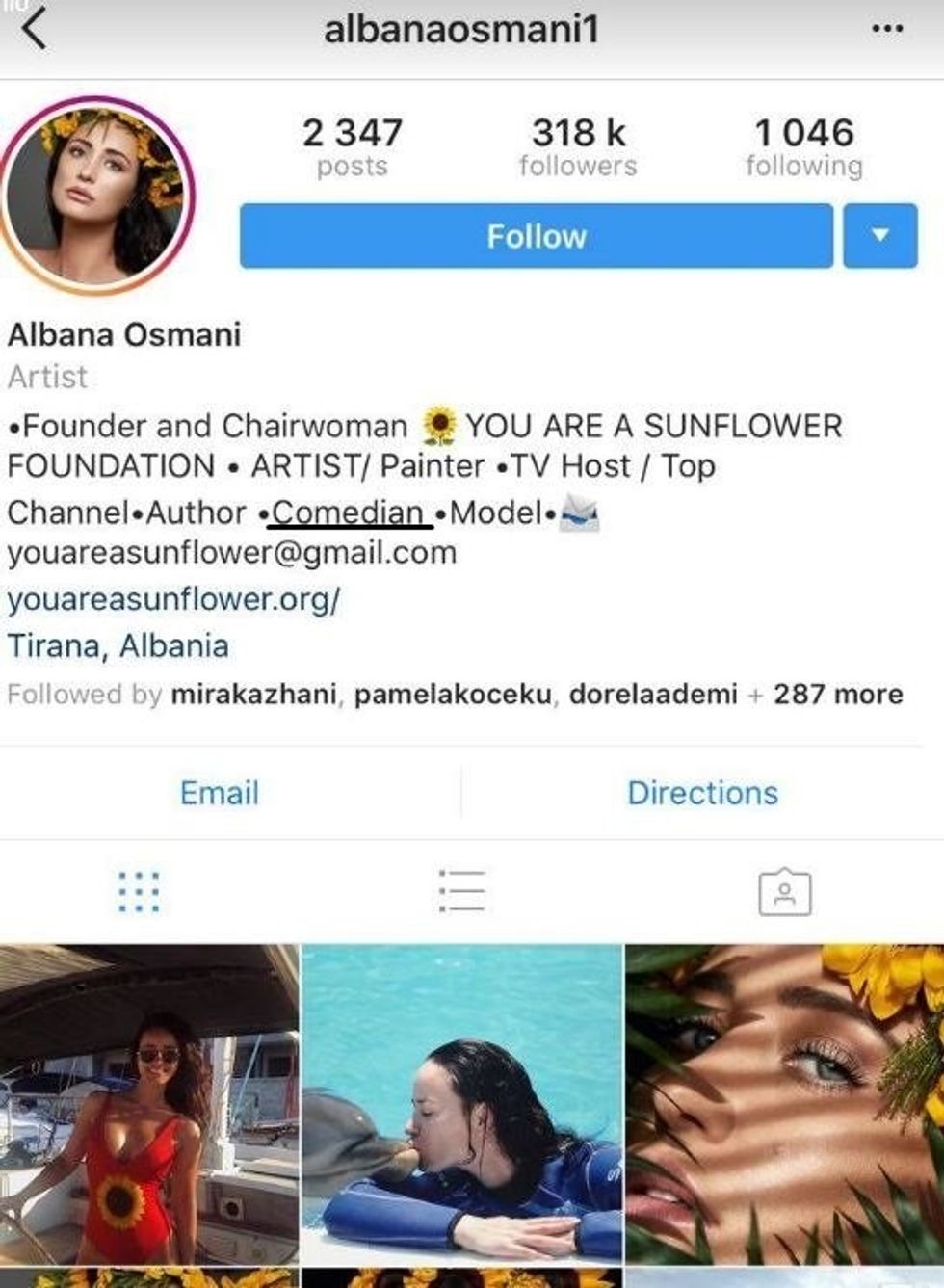
Task: Open follower mirakazhani's profile
Action: pyautogui.click(x=254, y=695)
